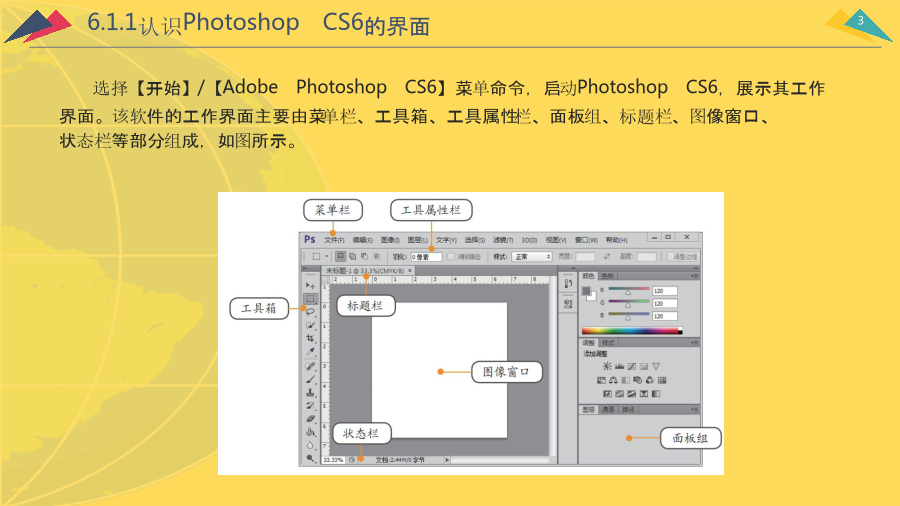This screenshot has height=506, width=900.
Task: Activate New Selection mode button
Action: pyautogui.click(x=340, y=256)
